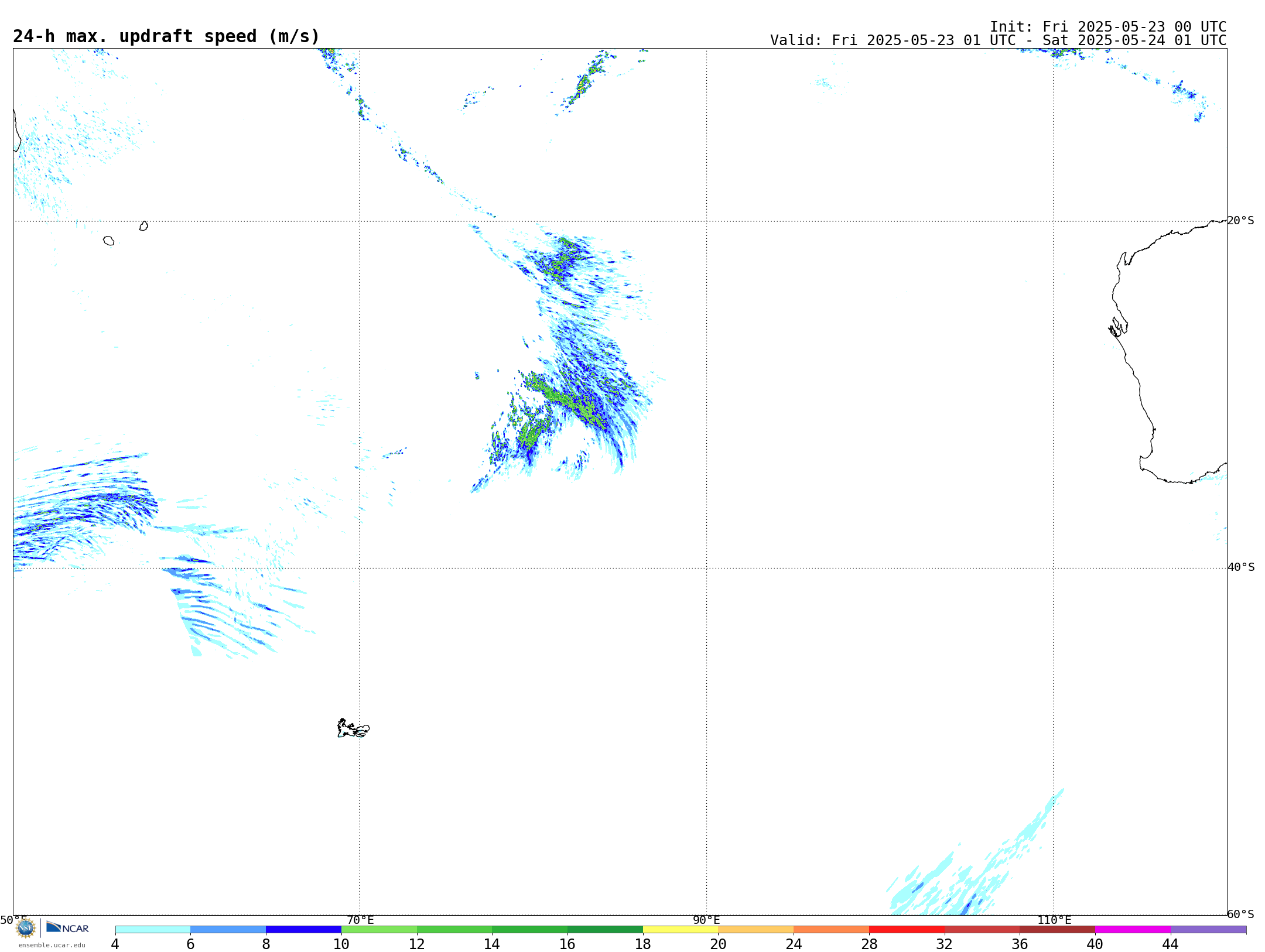Pick the green 14–16 colorbar segment
The width and height of the screenshot is (1265, 952).
point(530,929)
